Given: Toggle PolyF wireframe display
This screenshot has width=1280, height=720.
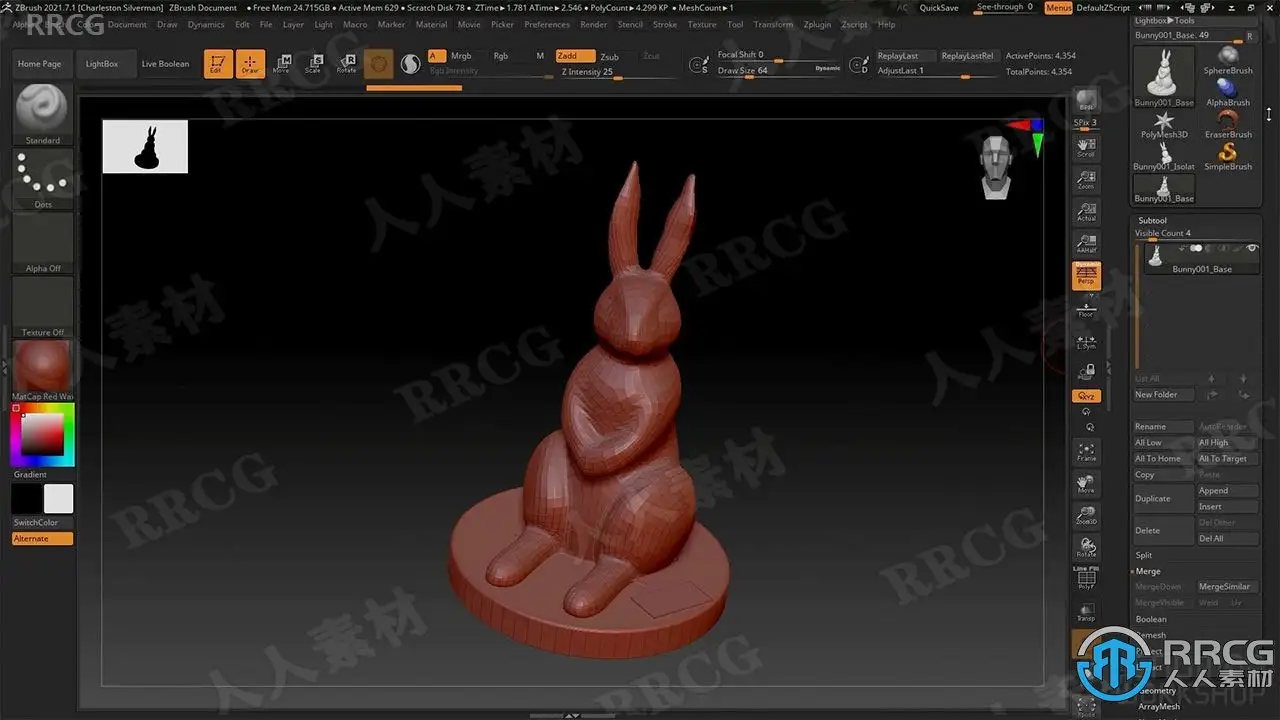Looking at the screenshot, I should 1086,579.
